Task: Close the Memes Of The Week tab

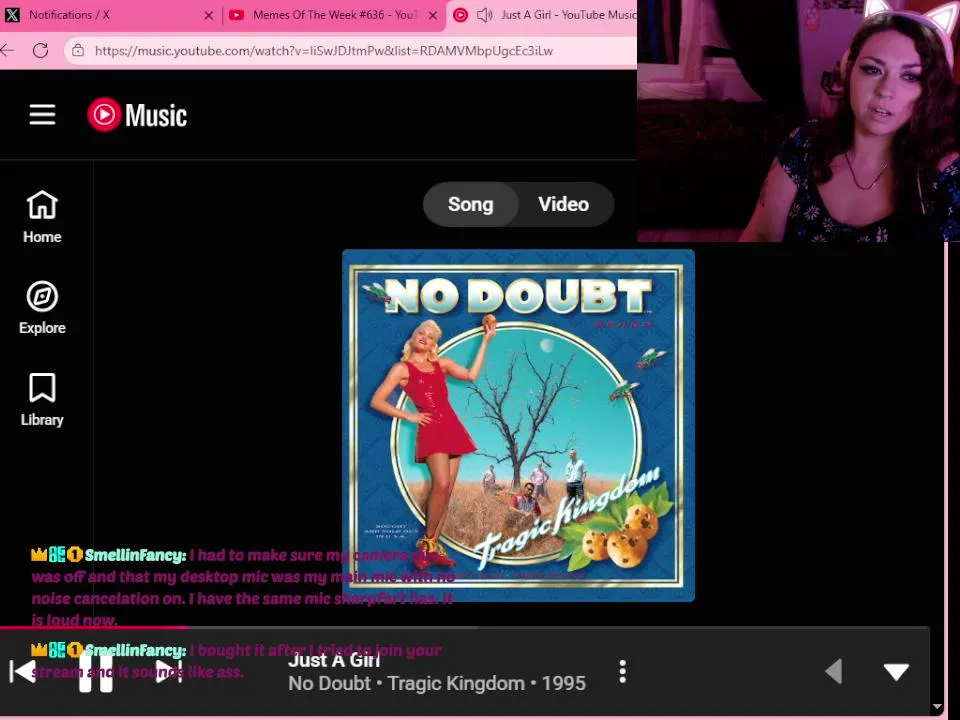Action: click(433, 15)
